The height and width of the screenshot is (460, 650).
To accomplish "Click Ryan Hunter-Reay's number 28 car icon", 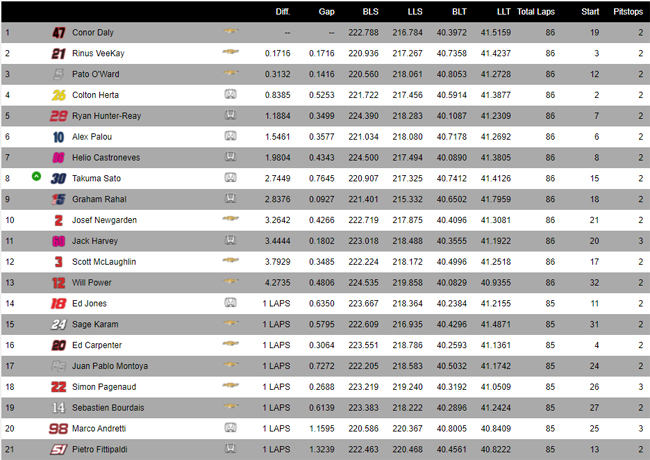I will [58, 116].
